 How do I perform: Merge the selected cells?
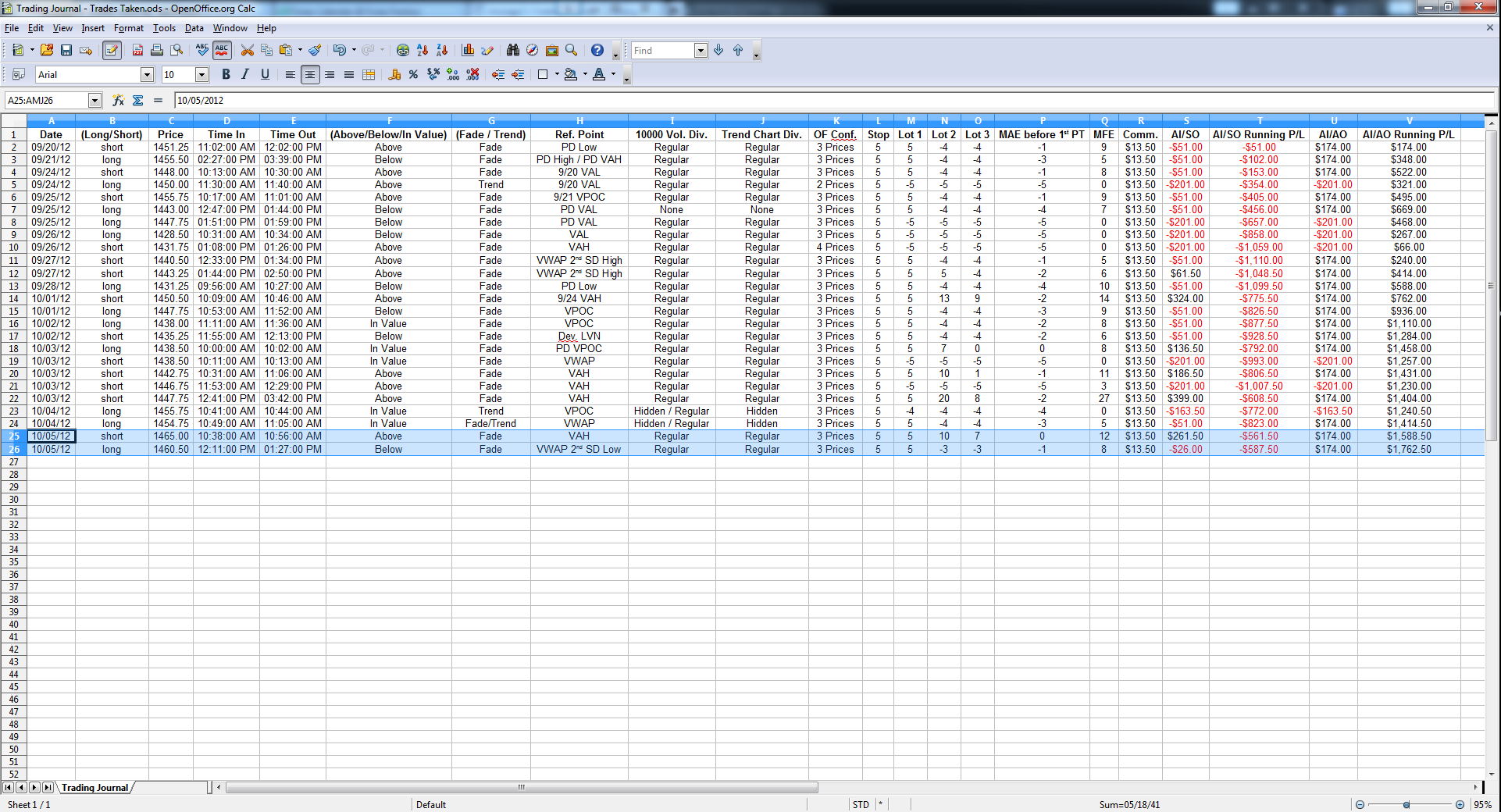[369, 74]
